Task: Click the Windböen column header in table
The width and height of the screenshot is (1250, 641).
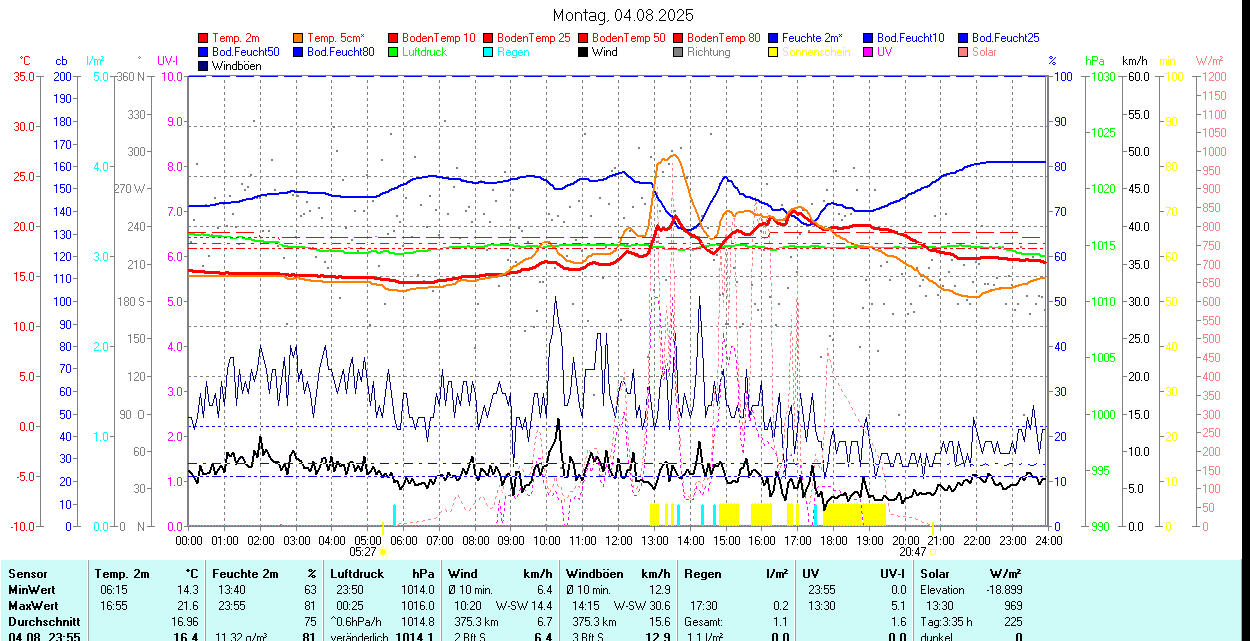Action: click(594, 574)
